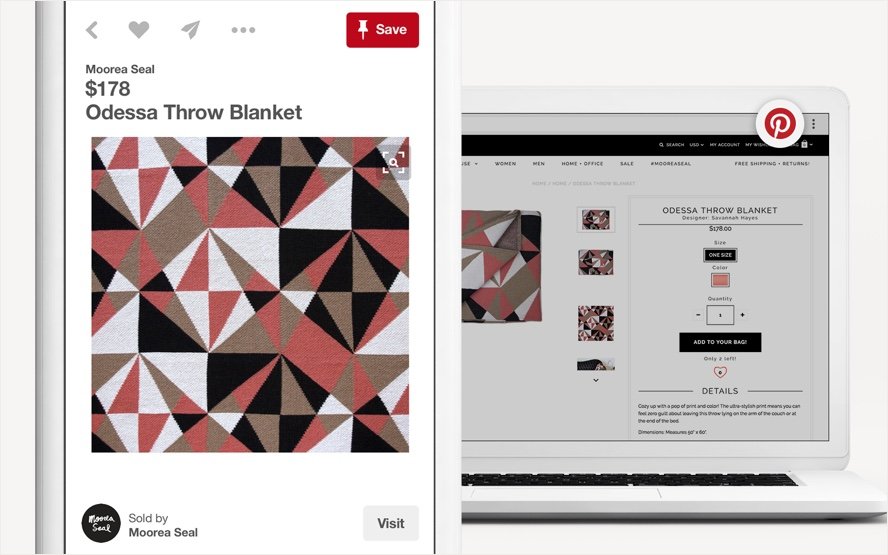Focus the quantity input field
This screenshot has height=555, width=888.
click(x=720, y=315)
